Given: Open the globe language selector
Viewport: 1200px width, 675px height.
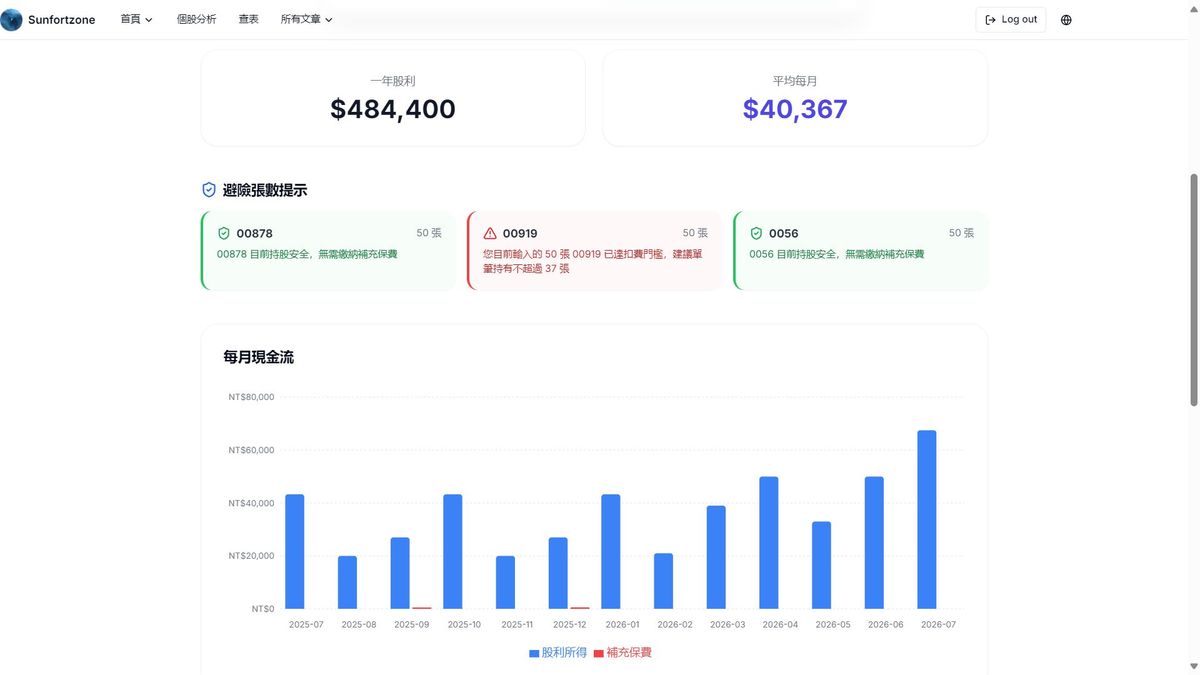Looking at the screenshot, I should tap(1066, 20).
